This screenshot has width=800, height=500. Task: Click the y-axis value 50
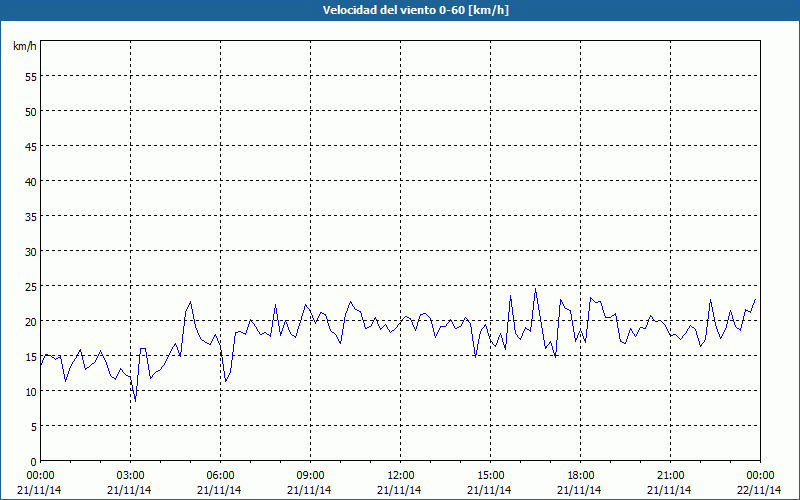pyautogui.click(x=31, y=111)
